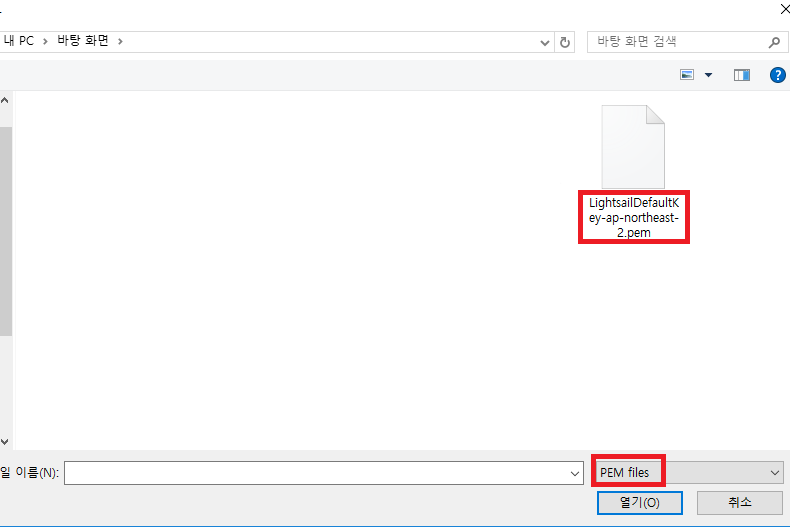Open help with the question mark icon

pos(777,75)
